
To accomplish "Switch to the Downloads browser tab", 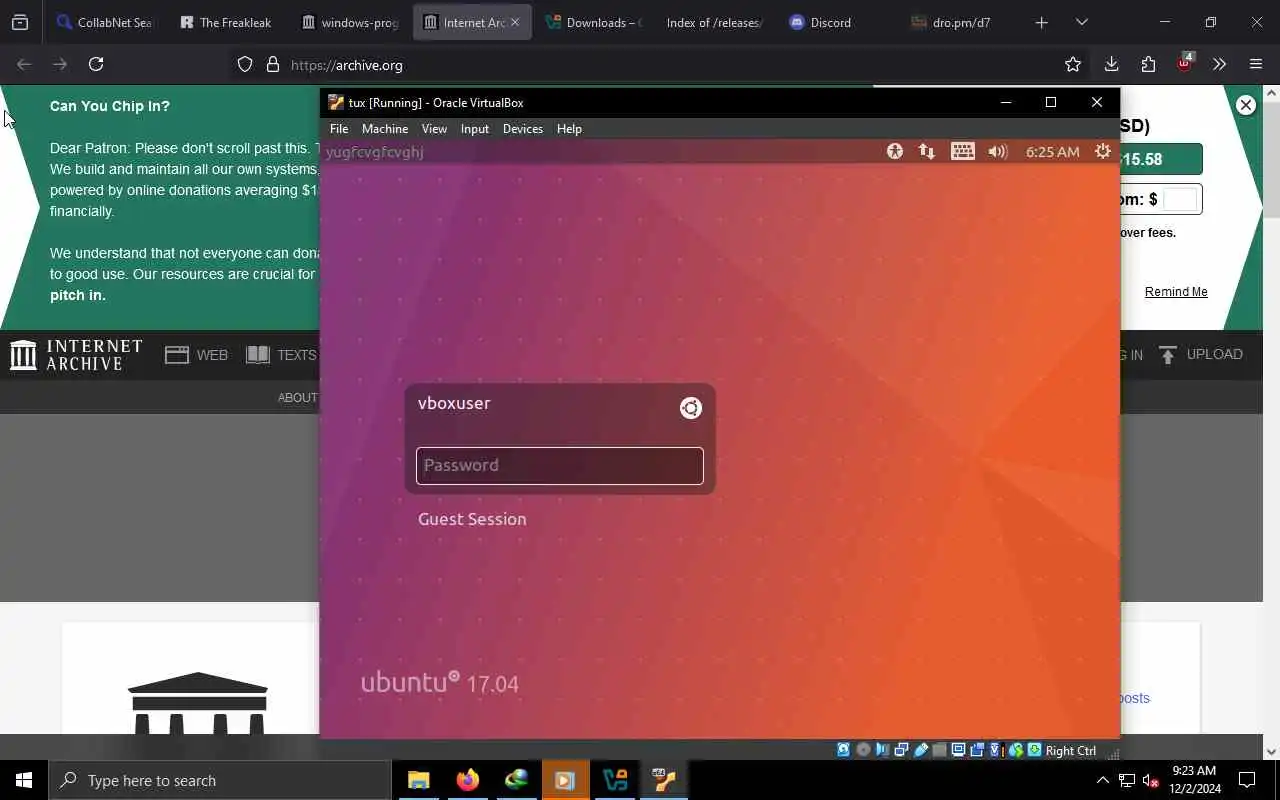I will point(594,22).
